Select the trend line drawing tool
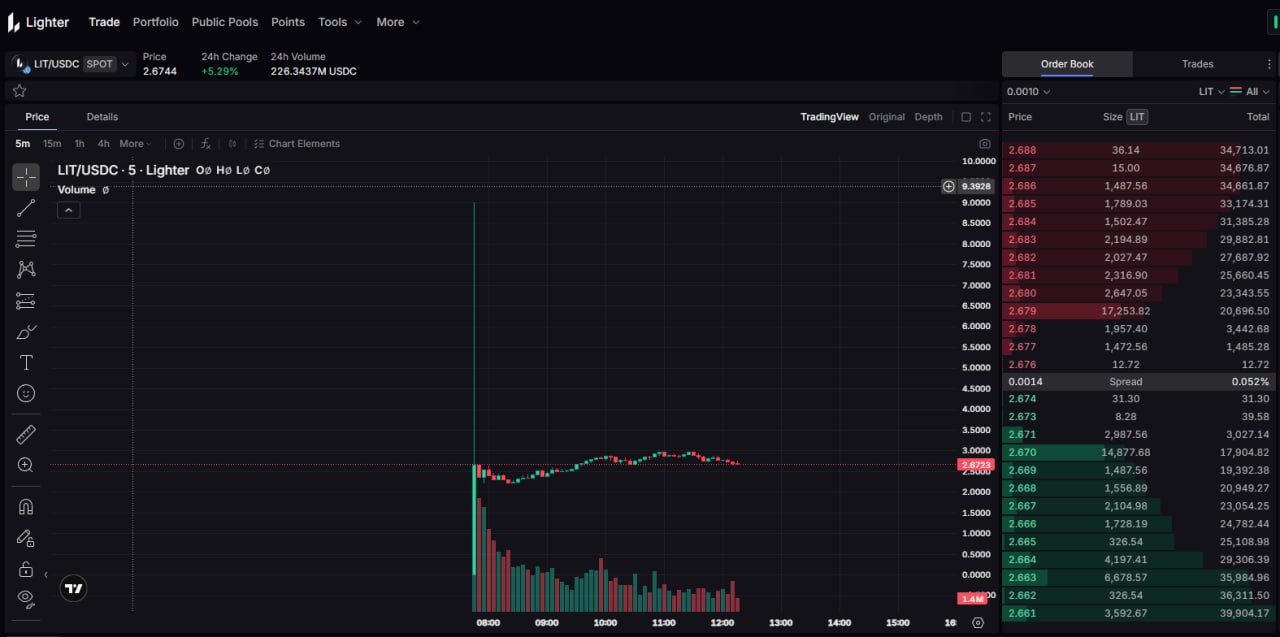 coord(26,208)
